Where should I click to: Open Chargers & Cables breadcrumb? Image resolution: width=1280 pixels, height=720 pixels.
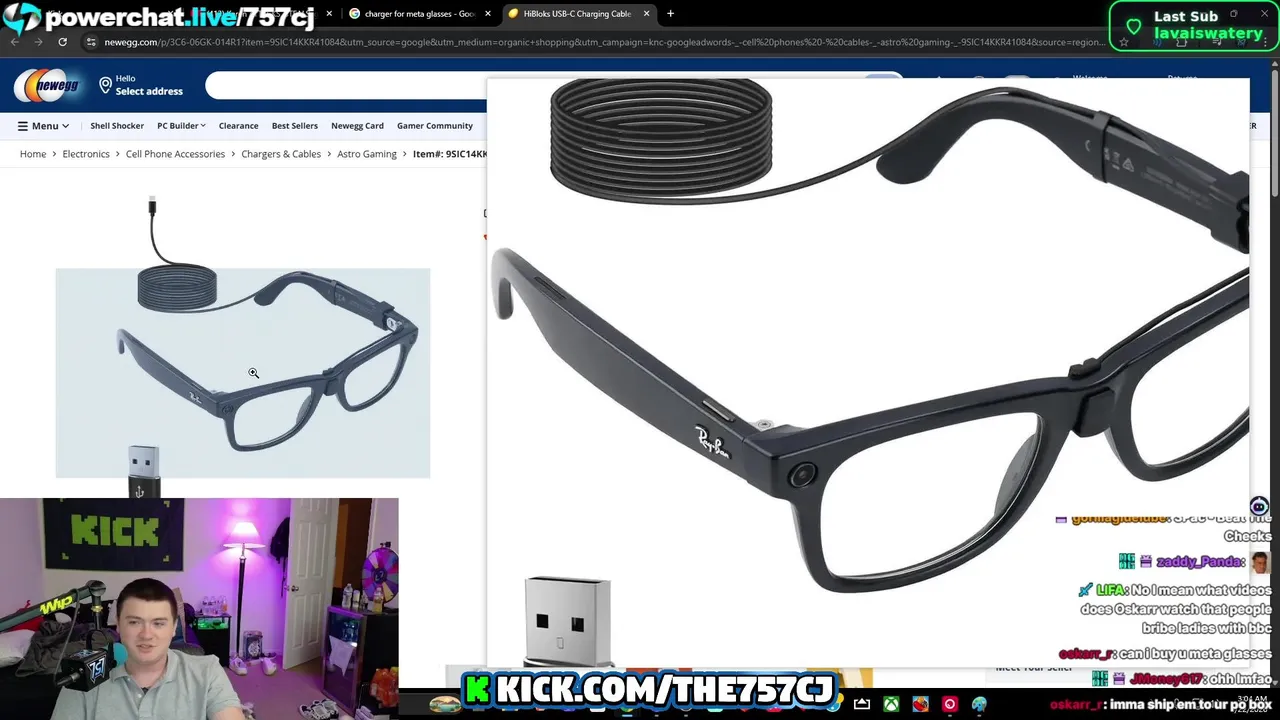tap(281, 154)
